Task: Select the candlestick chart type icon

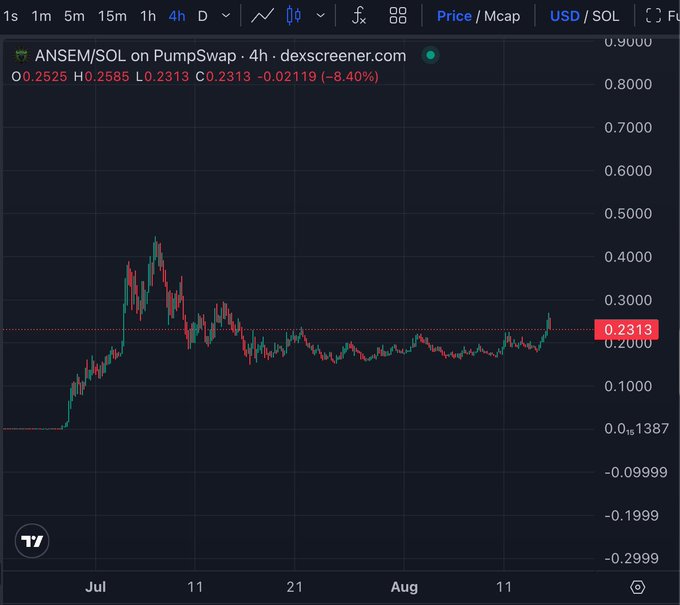Action: (x=294, y=16)
